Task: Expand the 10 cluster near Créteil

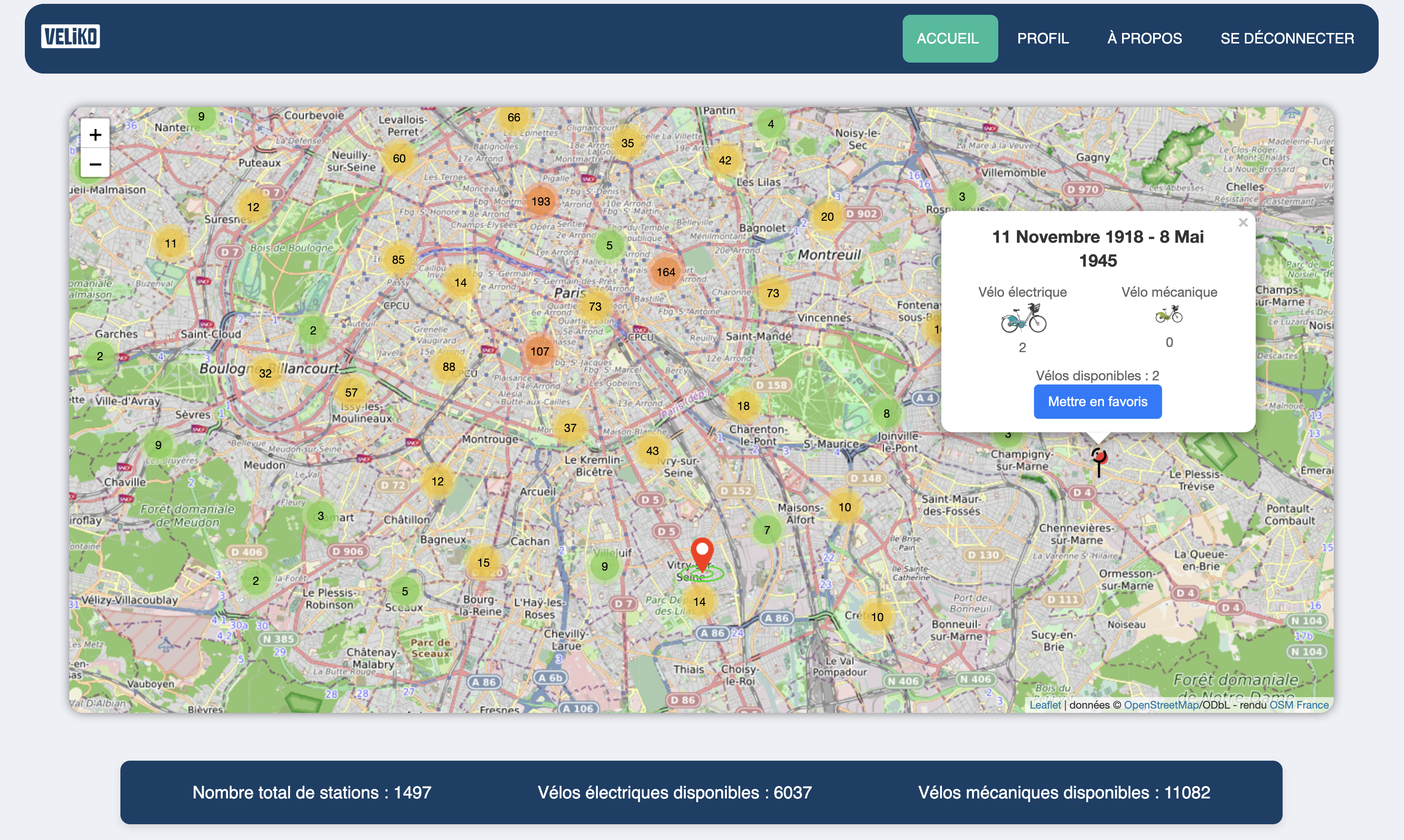Action: (877, 616)
